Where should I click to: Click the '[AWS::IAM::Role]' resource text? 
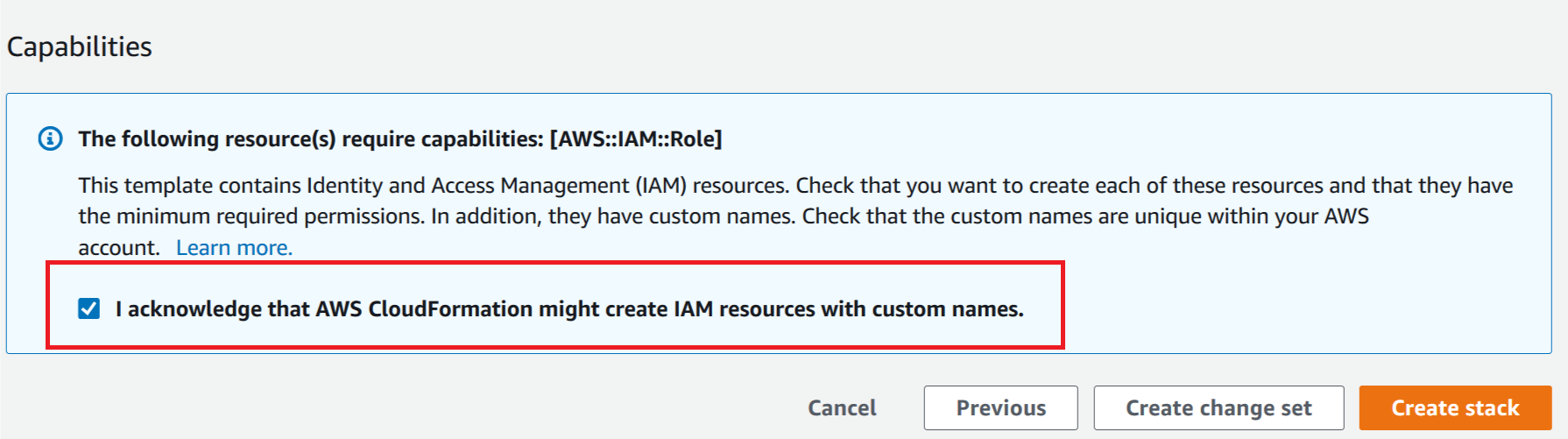pyautogui.click(x=636, y=139)
